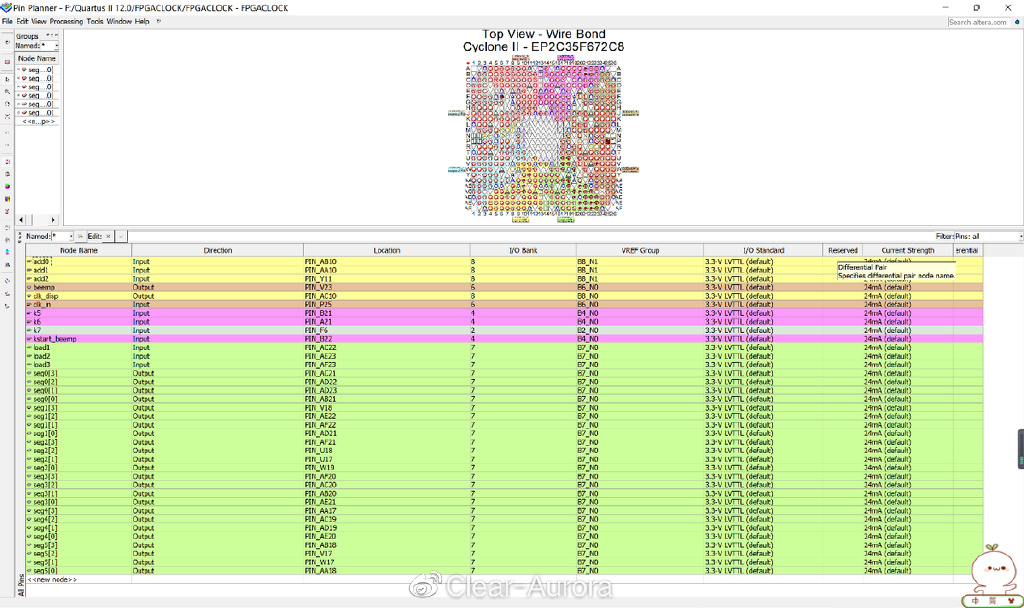Click location cell PIN_P25
This screenshot has width=1024, height=608.
click(x=319, y=304)
